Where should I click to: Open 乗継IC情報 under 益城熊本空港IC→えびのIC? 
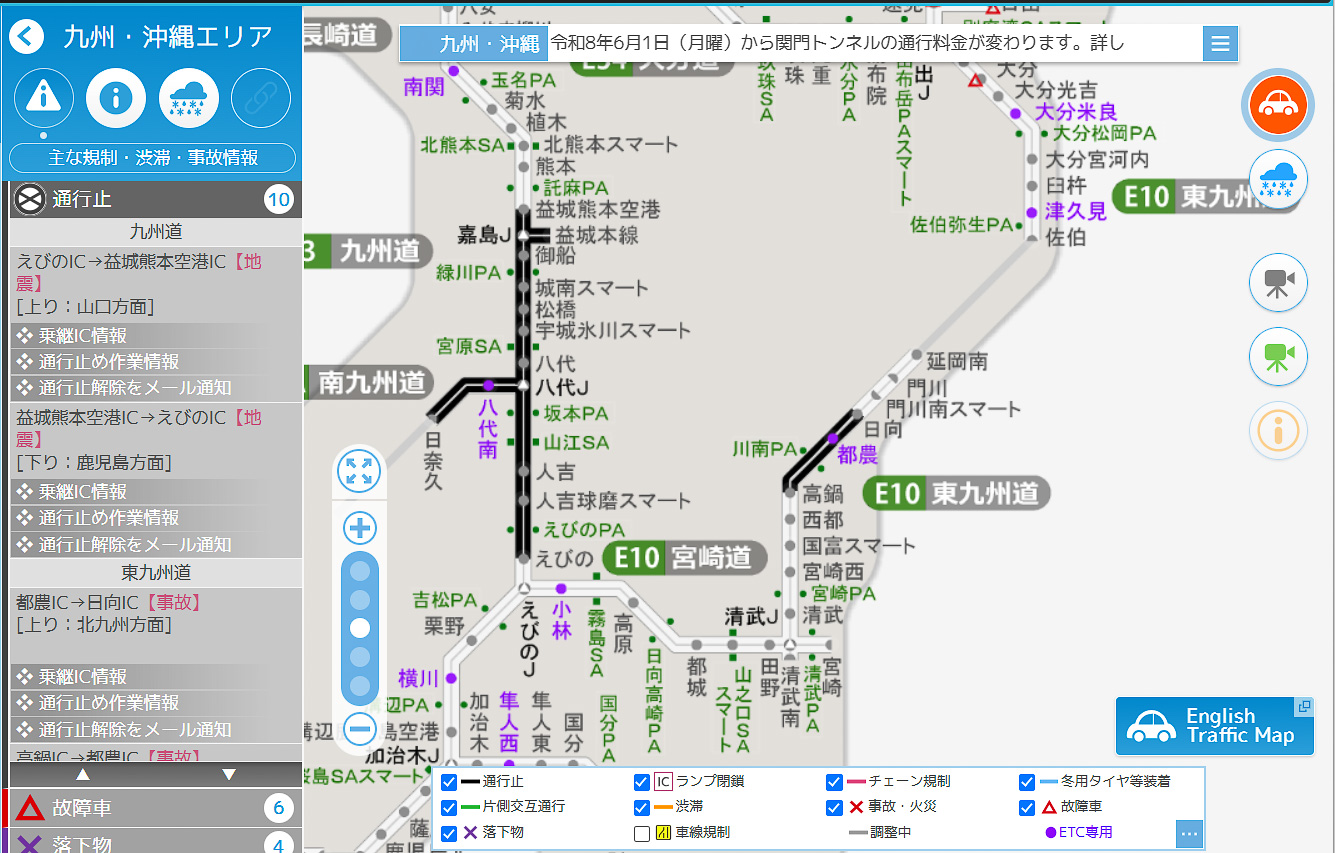pyautogui.click(x=156, y=492)
